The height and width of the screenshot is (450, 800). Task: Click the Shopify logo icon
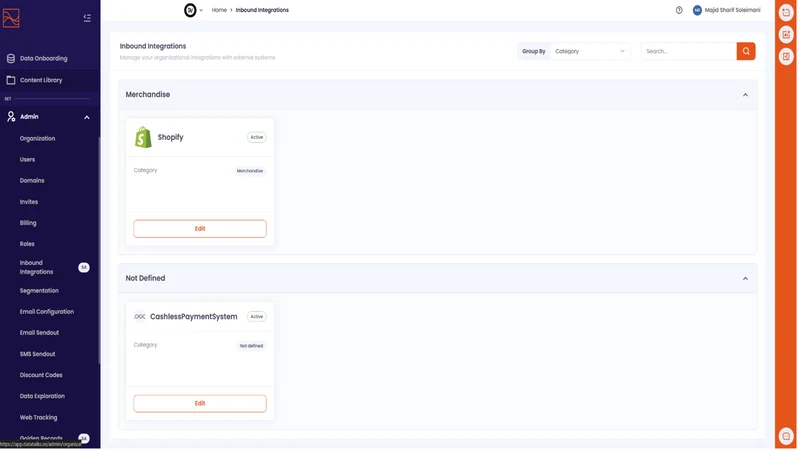point(143,137)
